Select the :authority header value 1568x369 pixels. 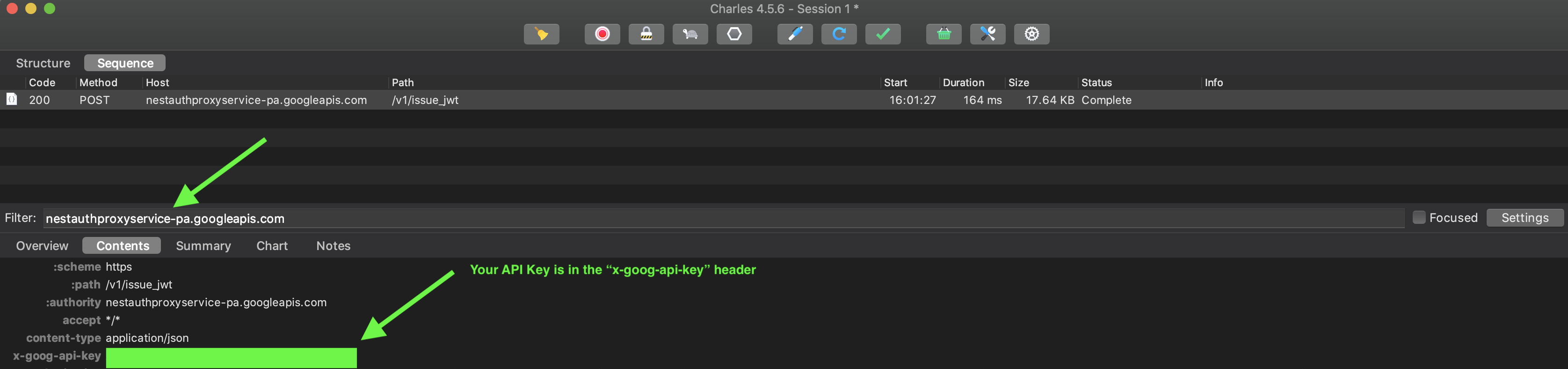tap(216, 303)
